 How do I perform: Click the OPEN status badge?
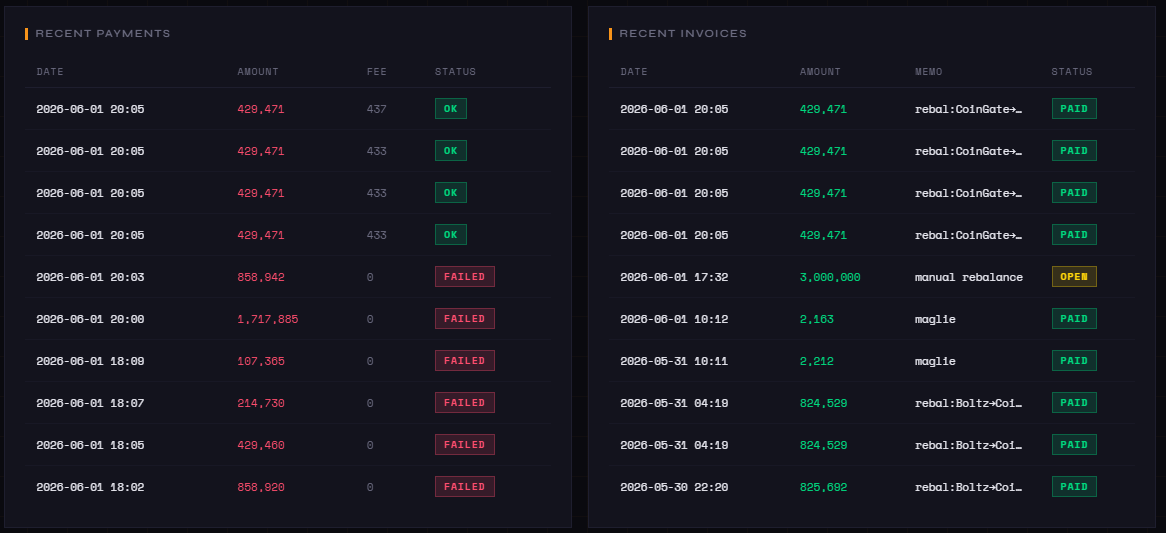[1074, 277]
